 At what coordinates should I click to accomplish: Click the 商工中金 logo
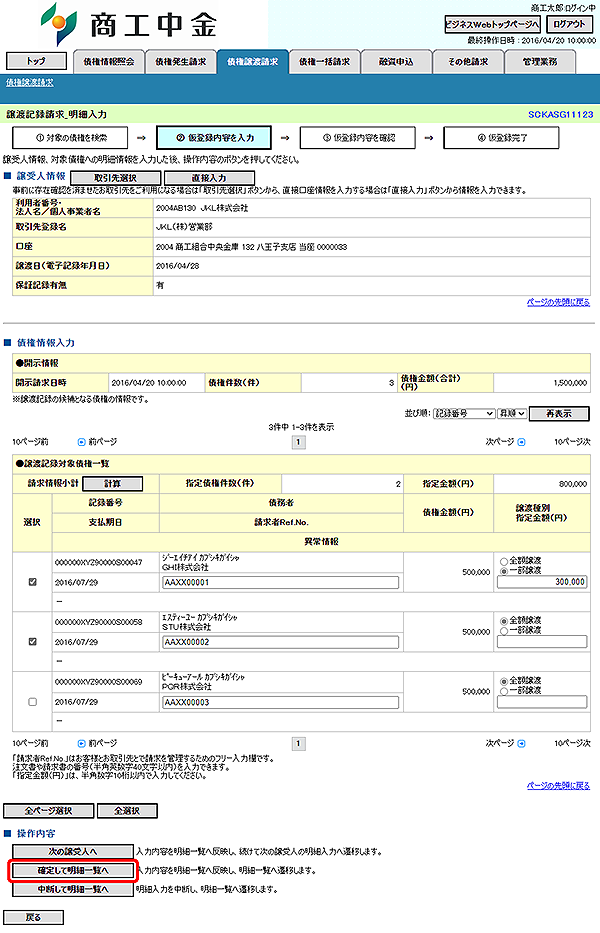[129, 24]
